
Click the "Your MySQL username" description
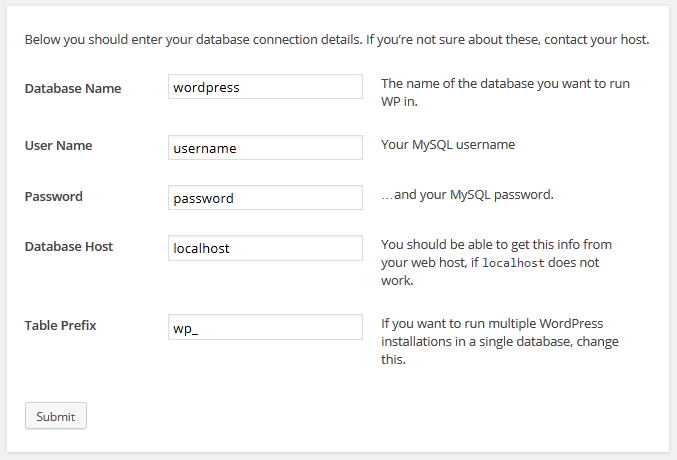448,145
